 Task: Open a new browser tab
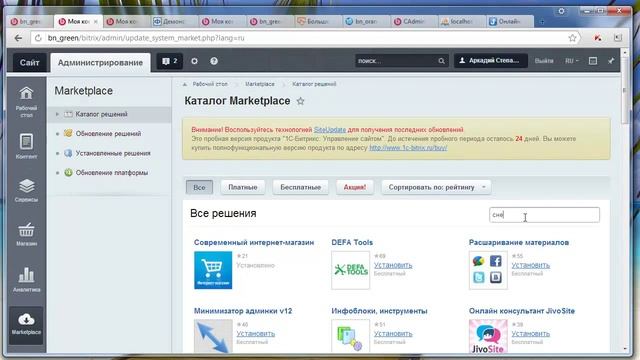pos(542,22)
